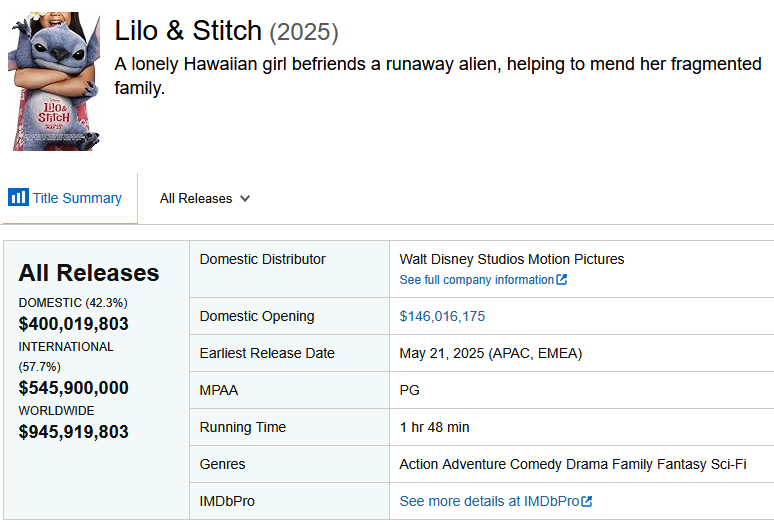
Task: Open the Lilo & Stitch poster thumbnail
Action: coord(54,81)
